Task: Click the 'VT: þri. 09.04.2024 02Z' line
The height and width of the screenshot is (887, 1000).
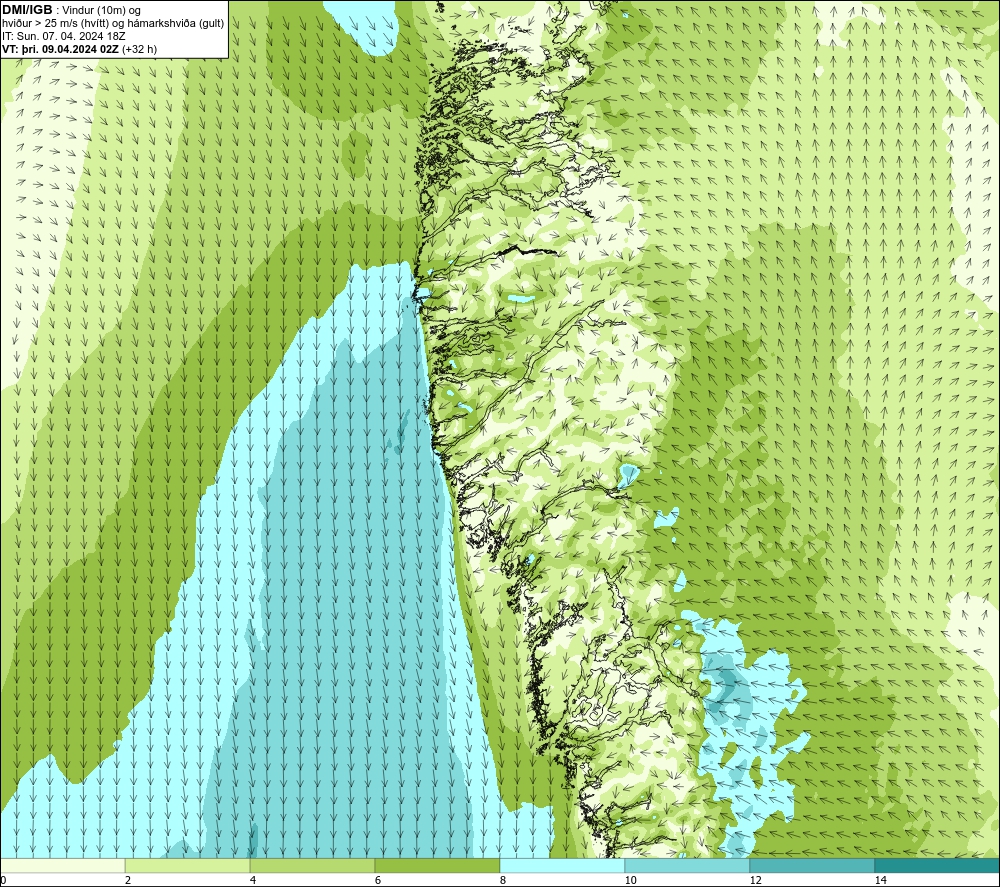Action: tap(60, 49)
